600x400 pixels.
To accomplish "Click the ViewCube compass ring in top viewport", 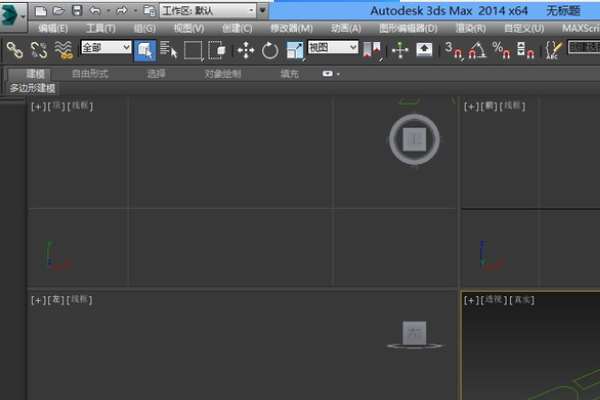I will coord(393,139).
